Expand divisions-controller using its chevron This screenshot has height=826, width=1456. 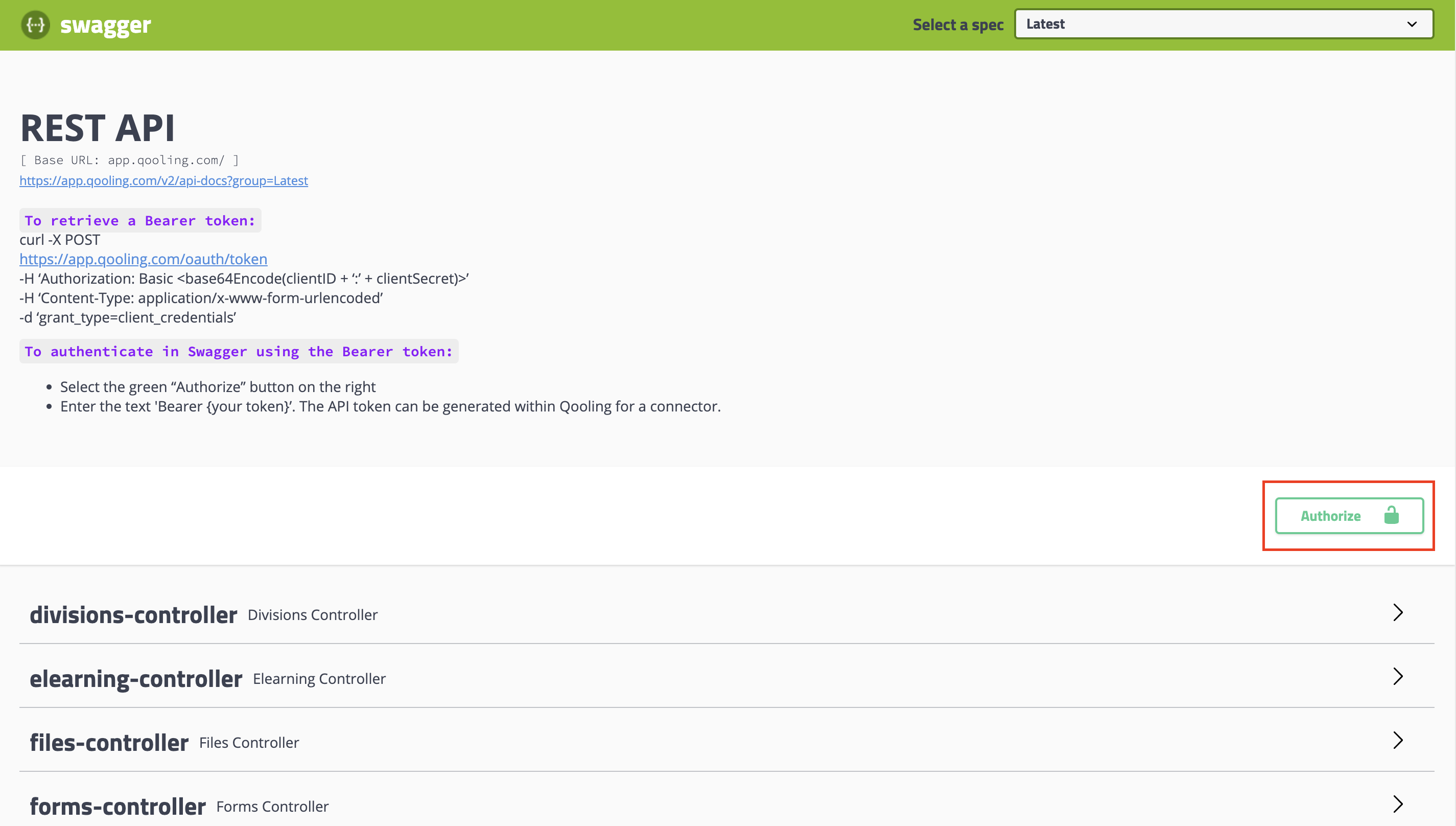1398,613
